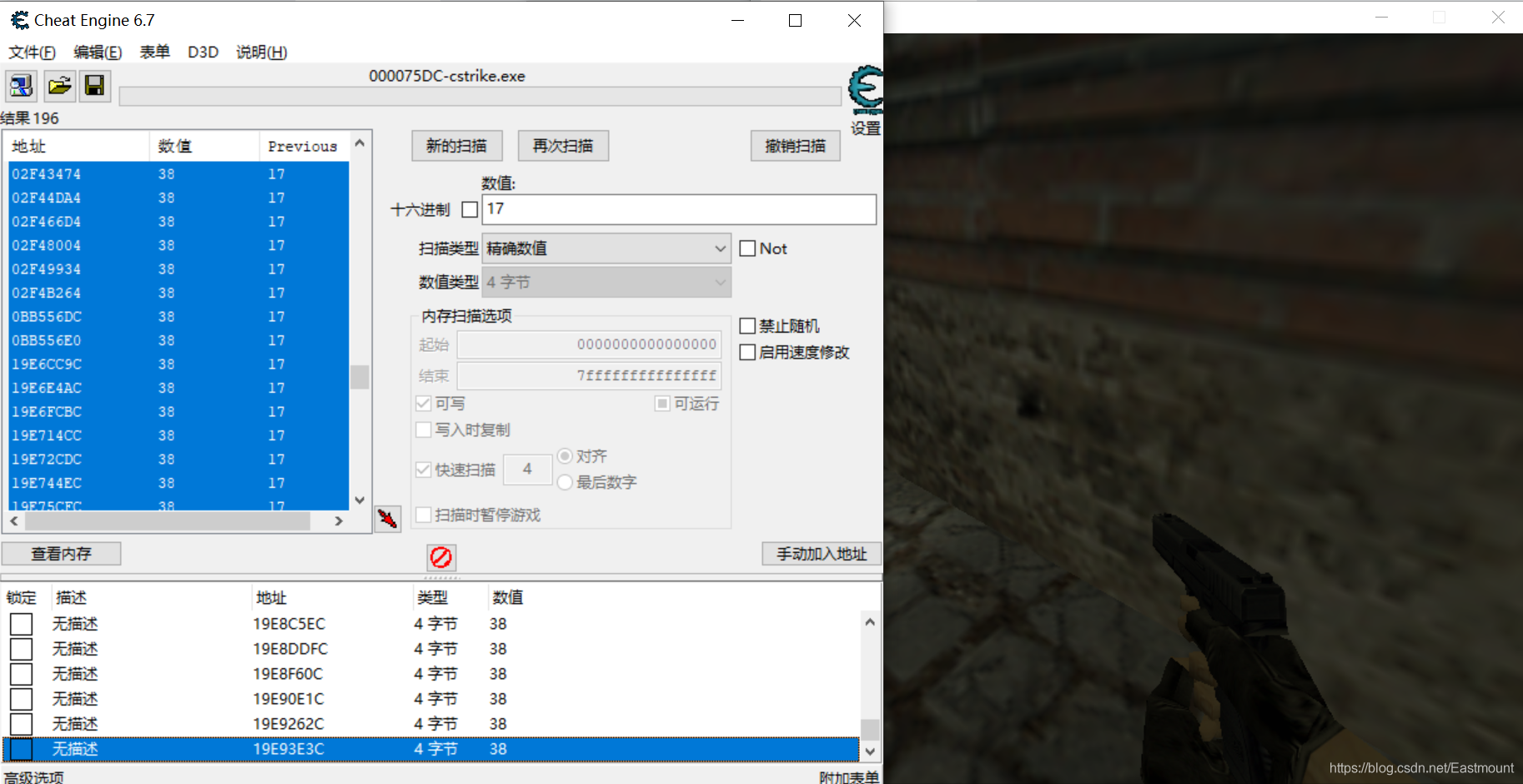Open the 表单 menu
The width and height of the screenshot is (1523, 784).
pyautogui.click(x=154, y=53)
